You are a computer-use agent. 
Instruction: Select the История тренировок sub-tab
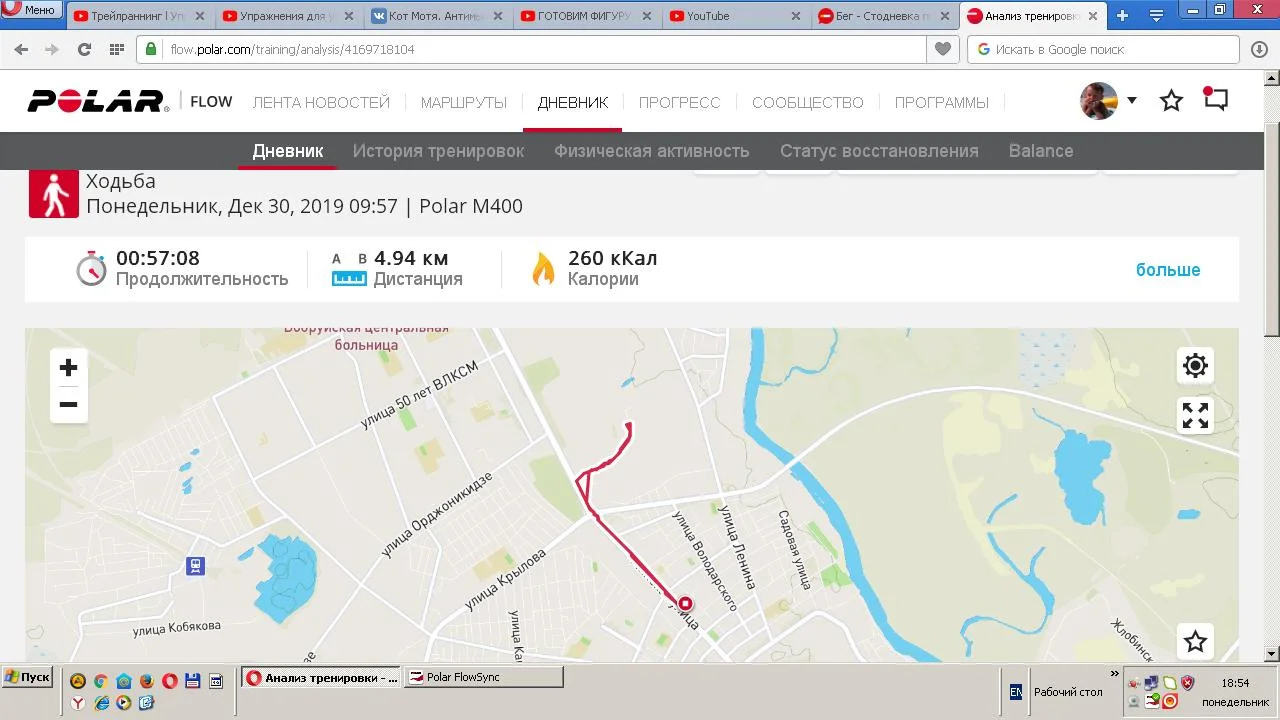click(x=438, y=151)
